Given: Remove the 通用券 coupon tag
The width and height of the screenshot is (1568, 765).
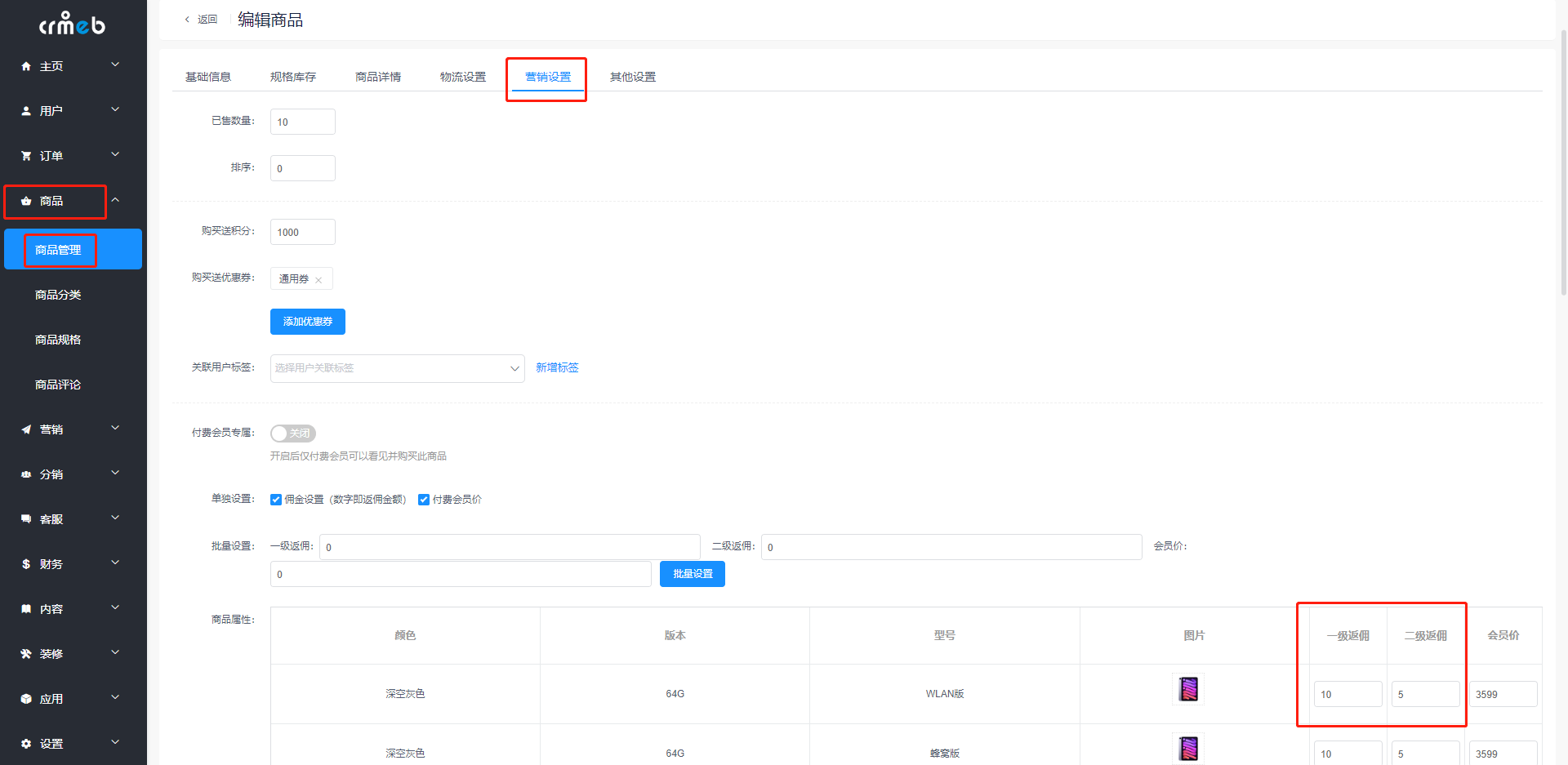Looking at the screenshot, I should click(318, 280).
